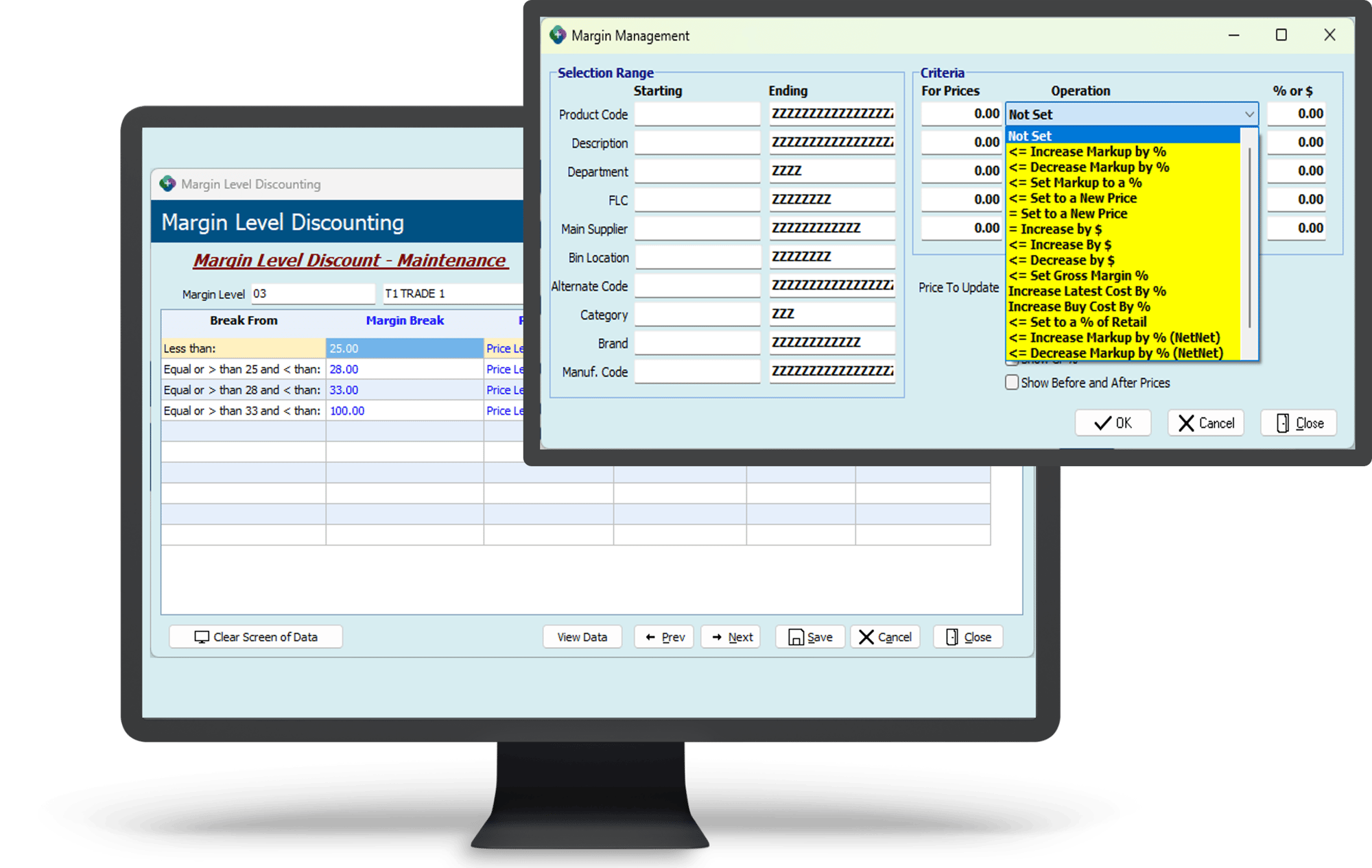The image size is (1372, 868).
Task: Choose '<= Increase By $' option
Action: [1123, 245]
